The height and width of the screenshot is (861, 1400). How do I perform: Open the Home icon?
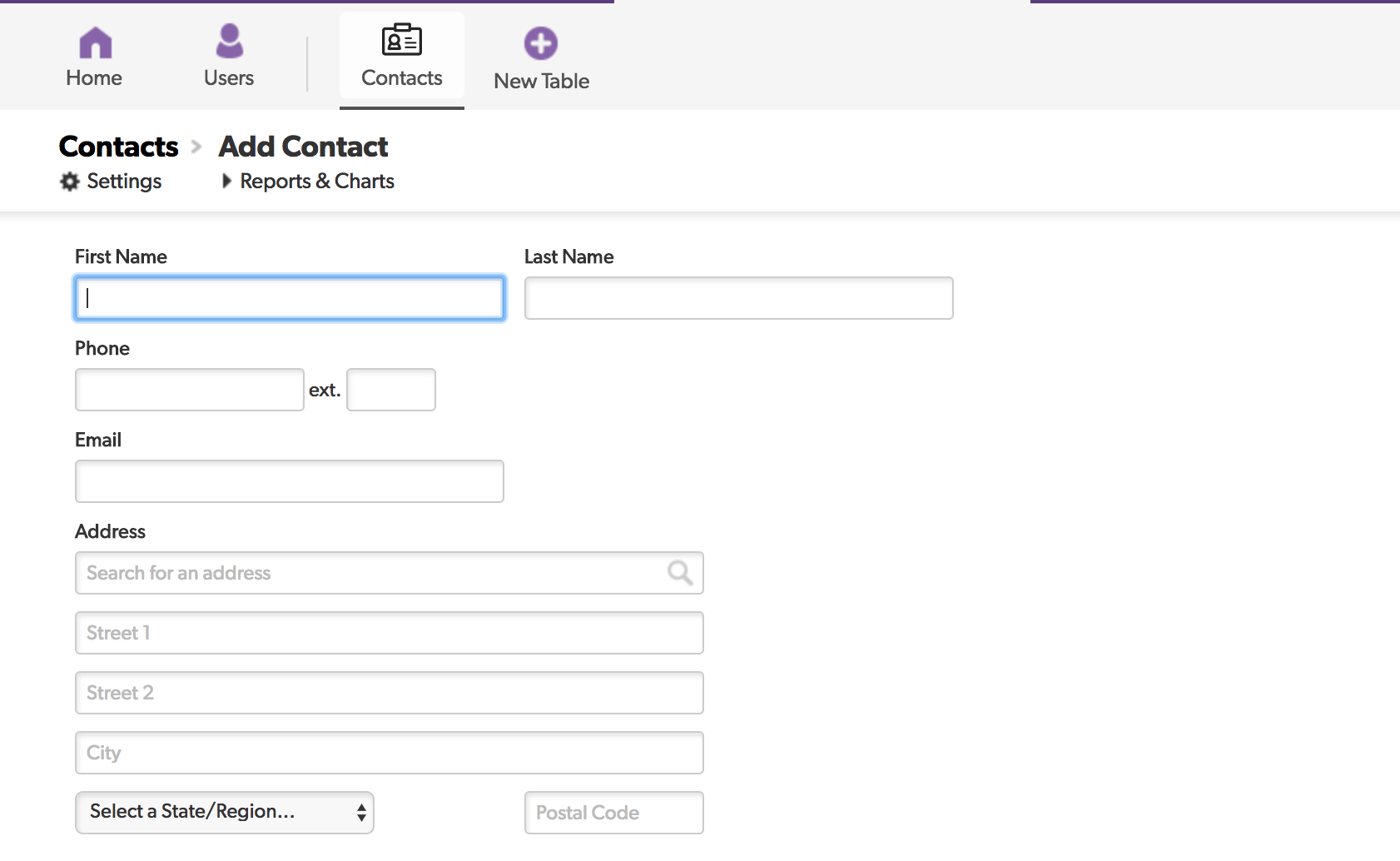[95, 42]
